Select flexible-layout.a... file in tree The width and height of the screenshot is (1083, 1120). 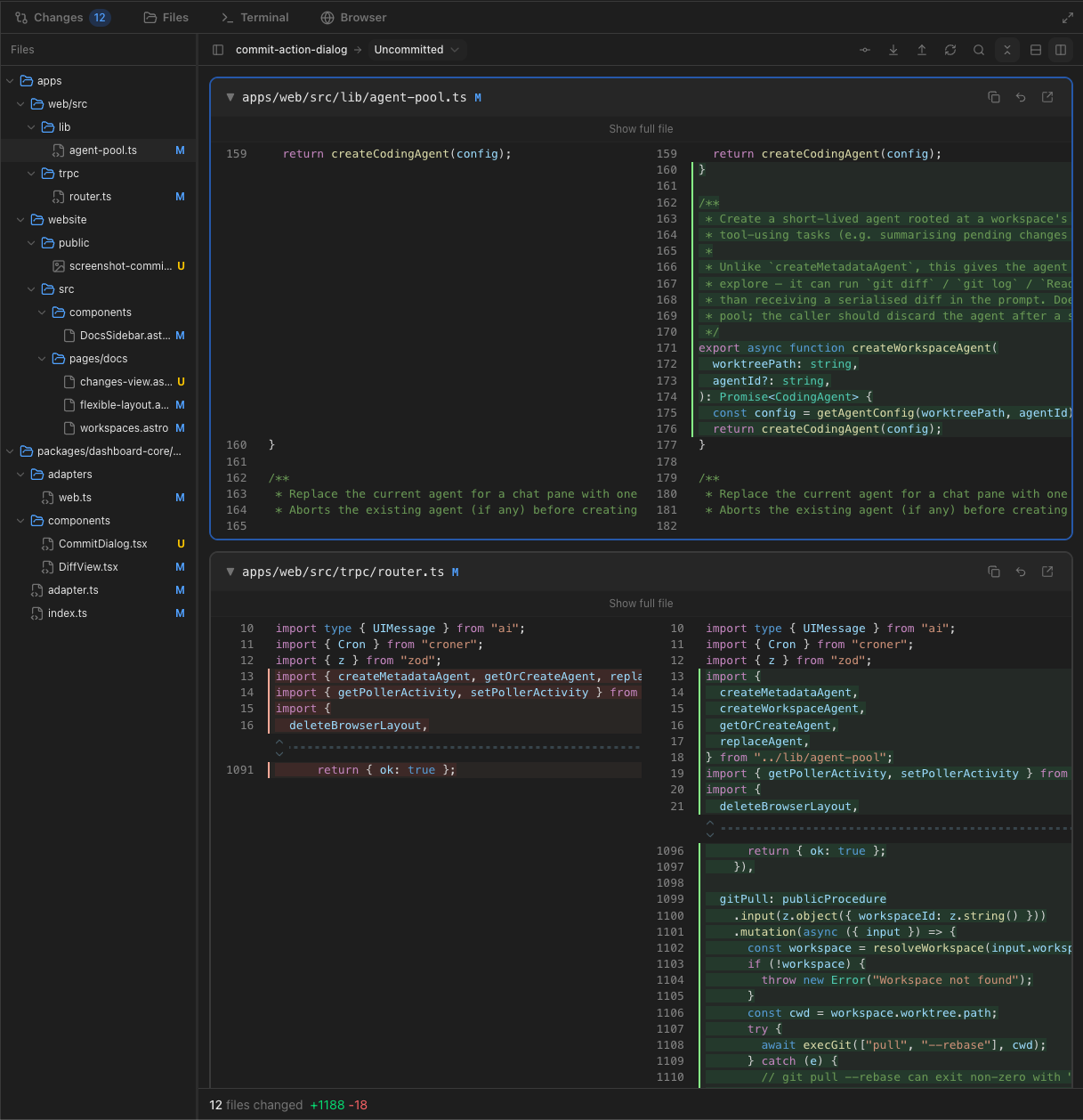tap(98, 405)
